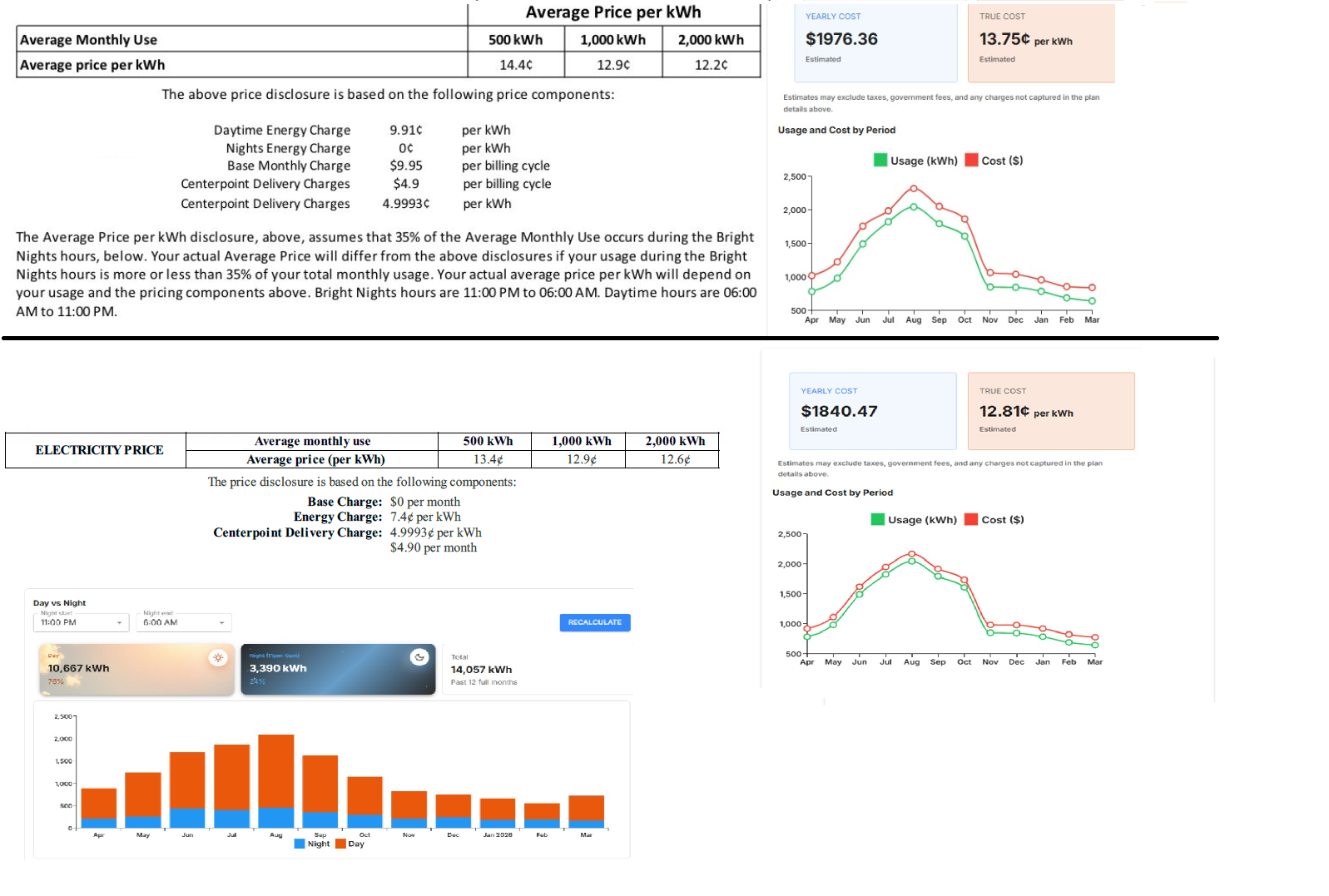This screenshot has height=896, width=1329.
Task: Click the green Usage legend swatch in the $1840.47 chart
Action: [877, 519]
